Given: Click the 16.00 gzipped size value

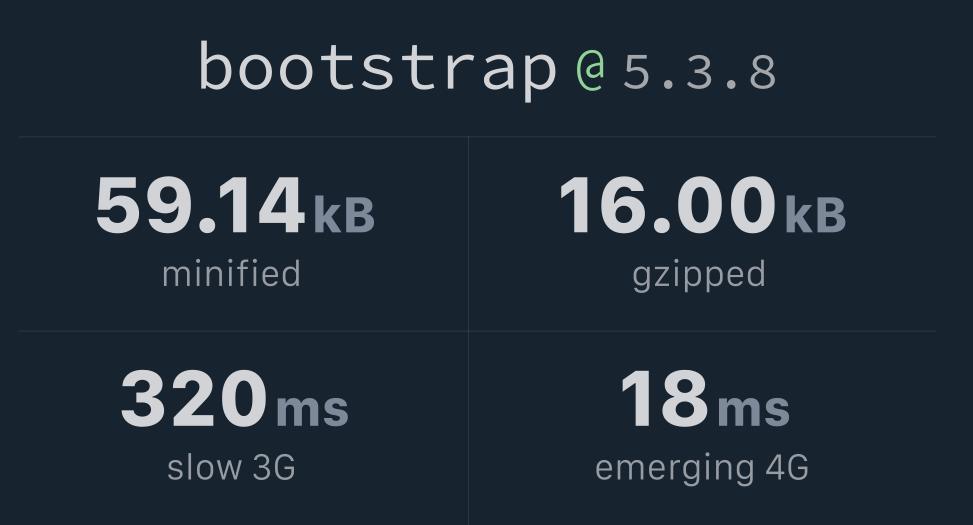Looking at the screenshot, I should pos(667,207).
